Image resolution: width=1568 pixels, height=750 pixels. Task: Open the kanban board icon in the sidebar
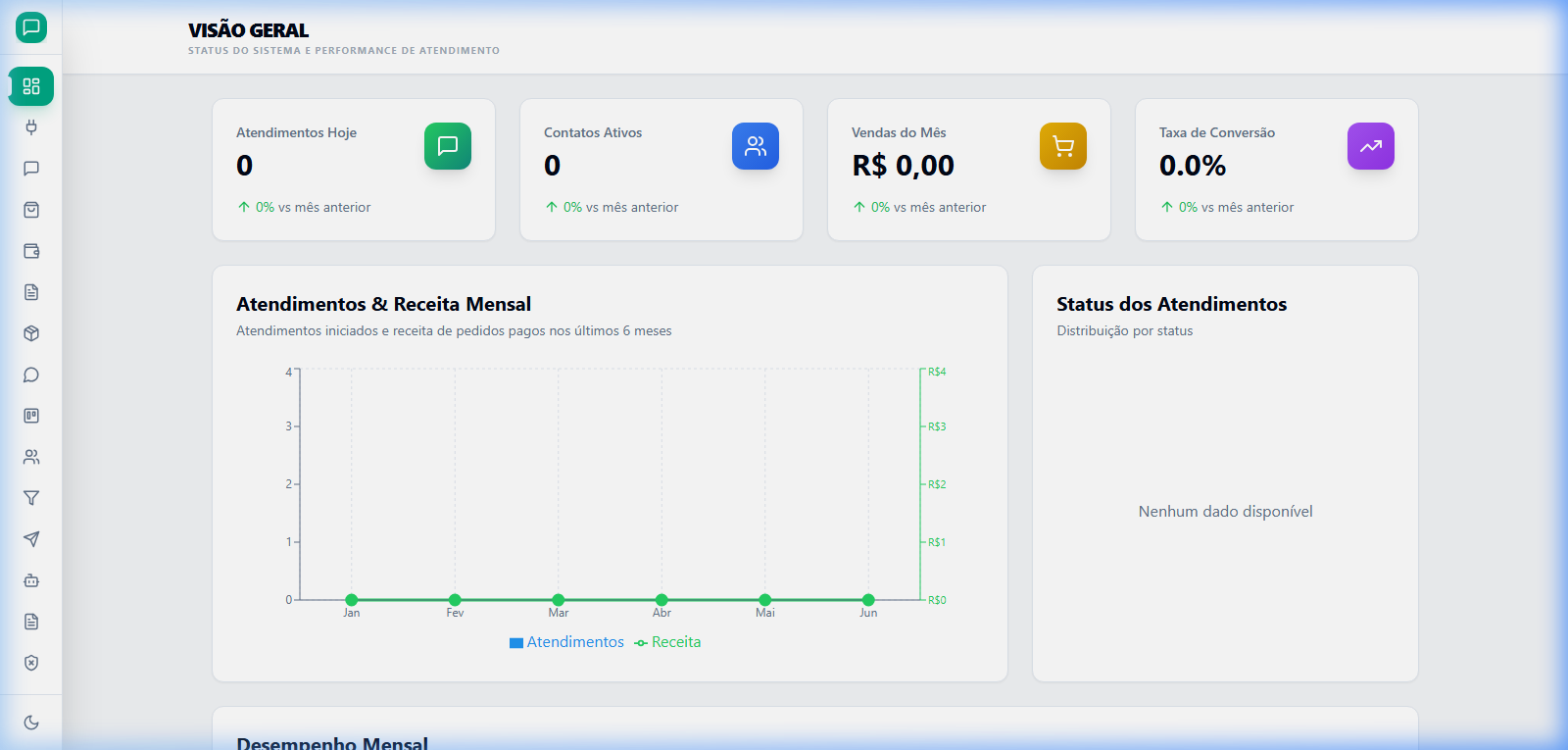31,416
